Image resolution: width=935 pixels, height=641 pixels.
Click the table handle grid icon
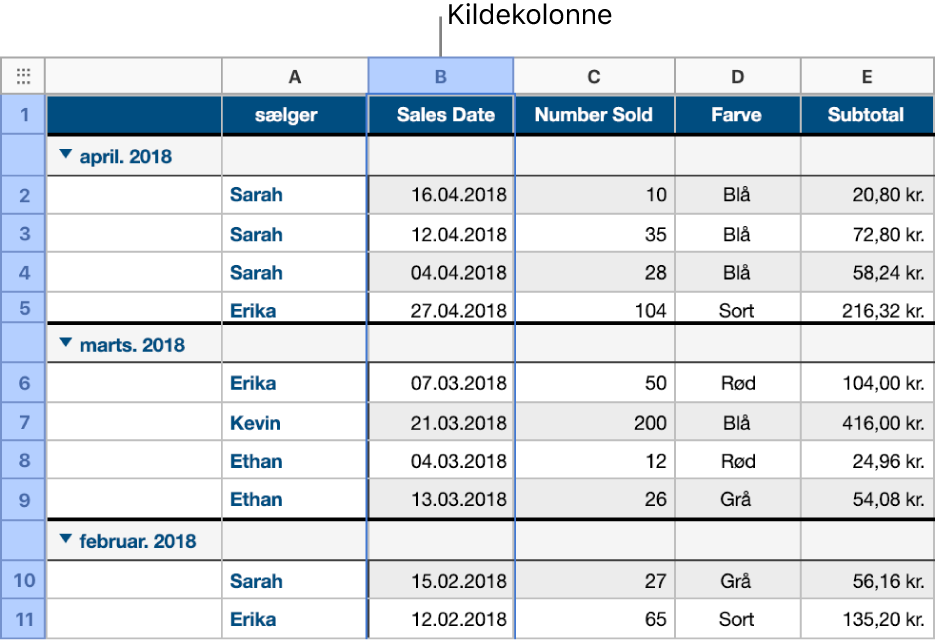[x=23, y=75]
